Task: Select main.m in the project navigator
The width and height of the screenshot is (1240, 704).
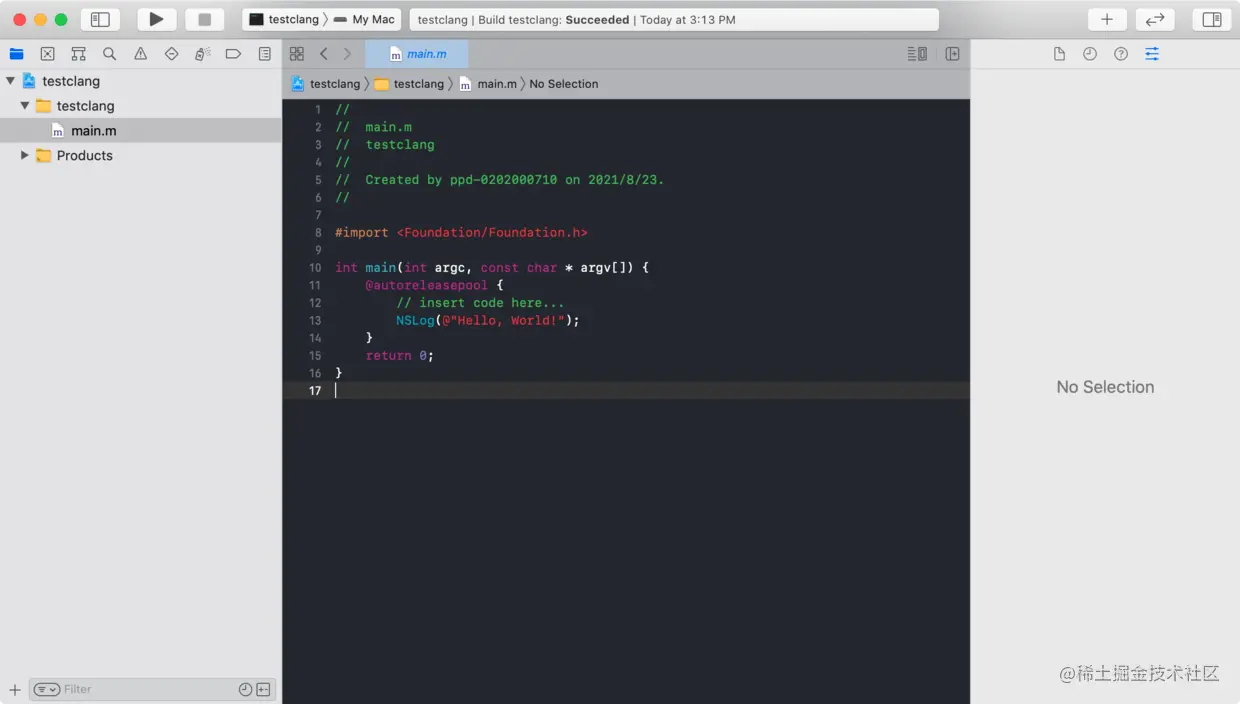Action: tap(141, 130)
